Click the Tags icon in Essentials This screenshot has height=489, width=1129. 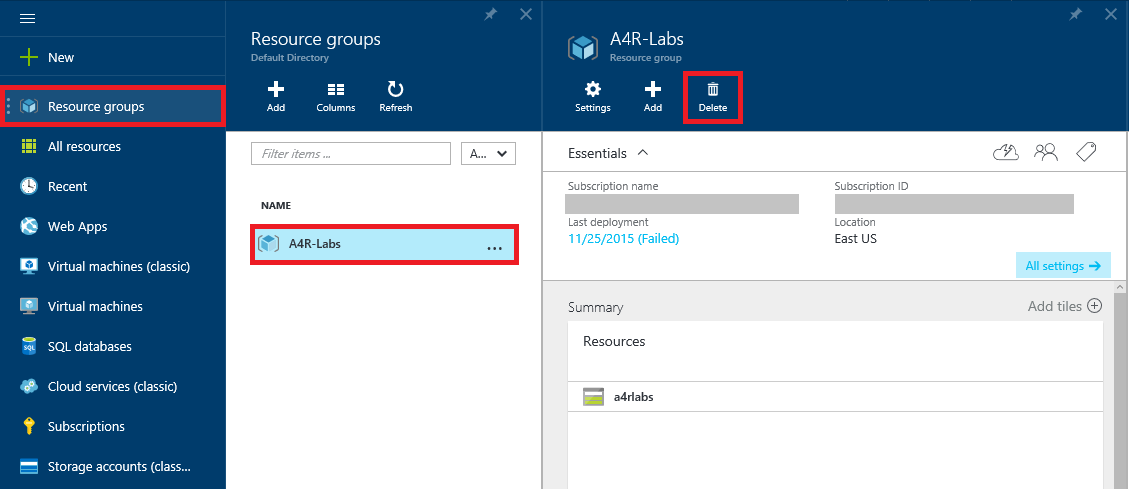(1086, 152)
